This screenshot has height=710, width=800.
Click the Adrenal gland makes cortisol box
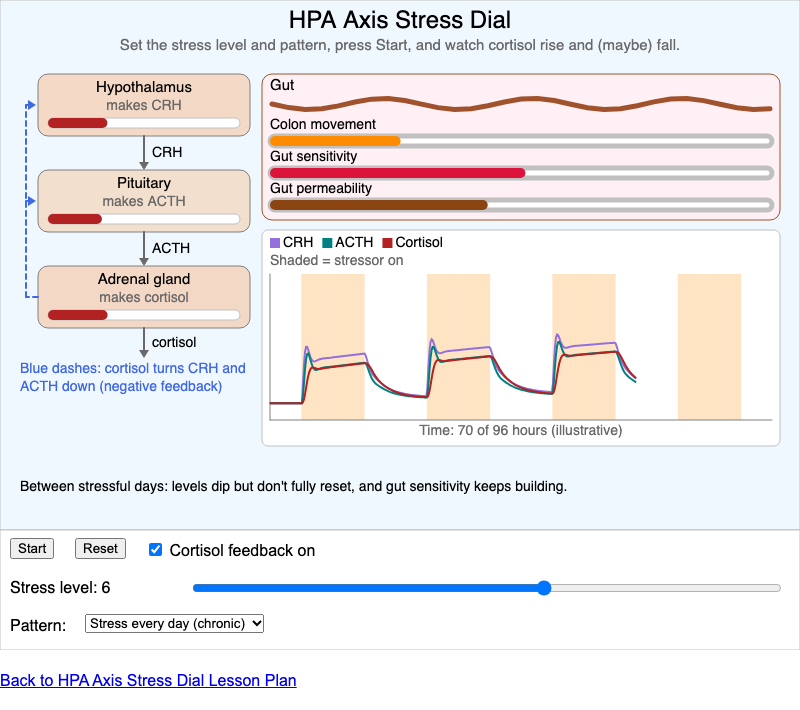(x=144, y=296)
